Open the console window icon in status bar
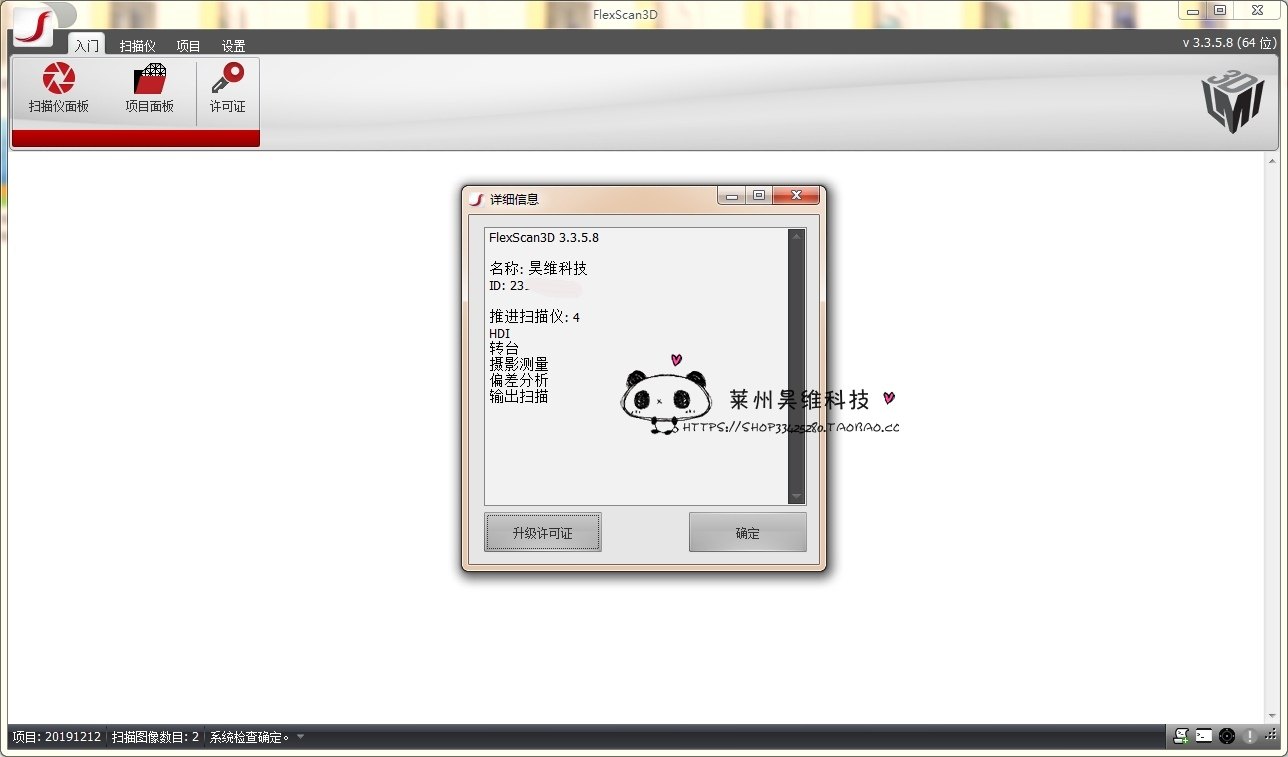The width and height of the screenshot is (1288, 757). pyautogui.click(x=1204, y=736)
